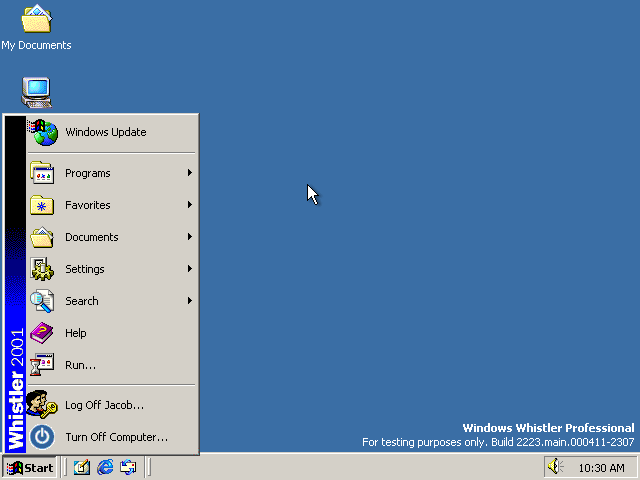The width and height of the screenshot is (640, 480).
Task: Click the 10:30 AM clock
Action: [602, 468]
